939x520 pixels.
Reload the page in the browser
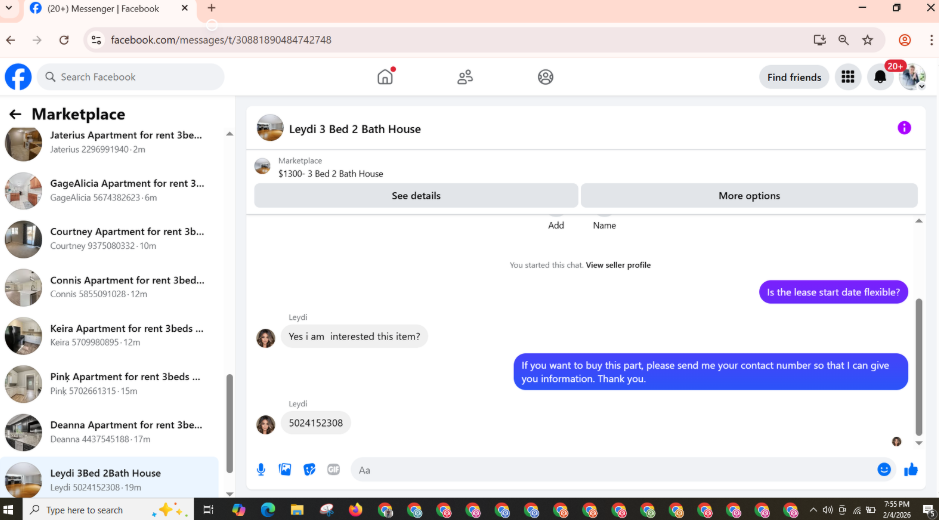(64, 40)
